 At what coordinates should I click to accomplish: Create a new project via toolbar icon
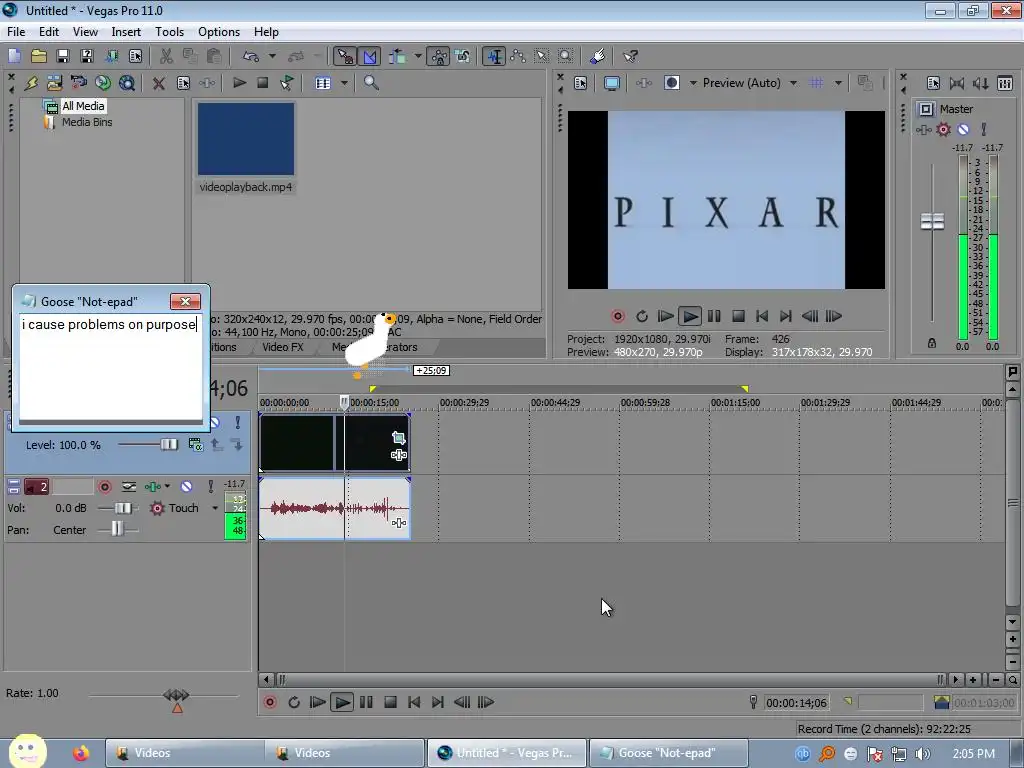tap(14, 56)
